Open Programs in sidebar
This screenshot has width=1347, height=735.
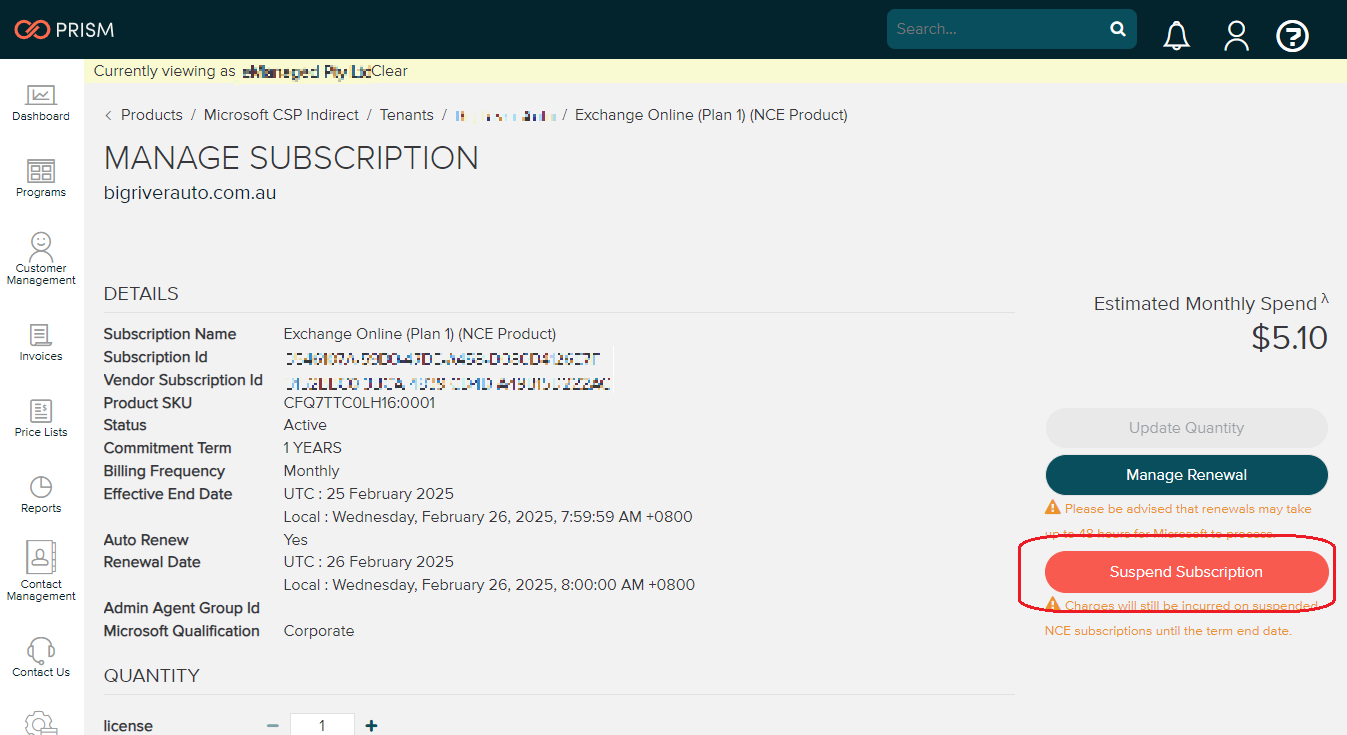[x=41, y=179]
